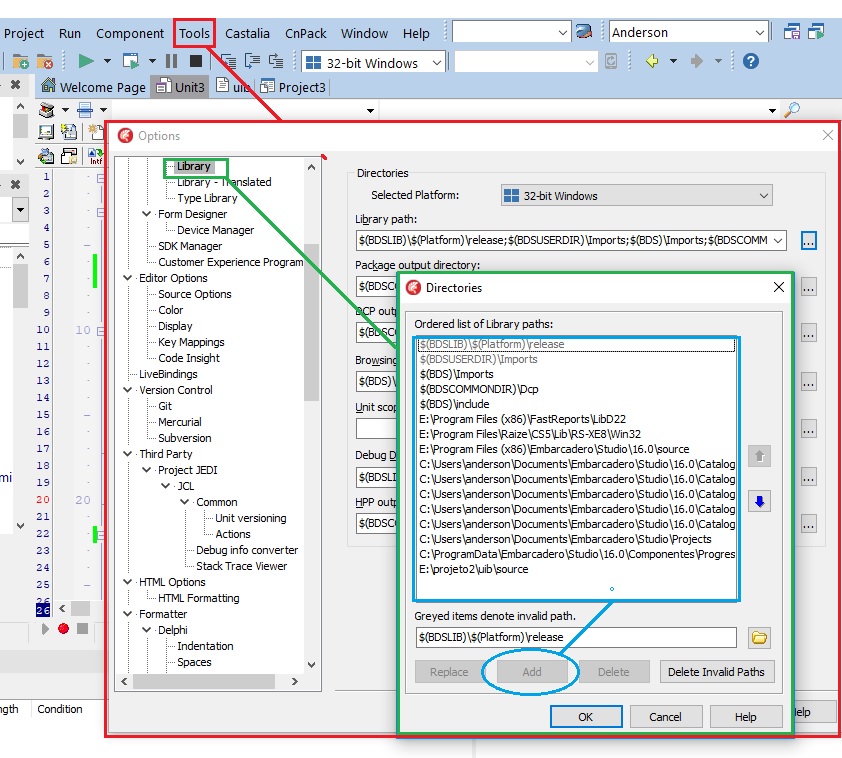The width and height of the screenshot is (842, 758).
Task: Close the Directories dialog with X
Action: tap(779, 287)
